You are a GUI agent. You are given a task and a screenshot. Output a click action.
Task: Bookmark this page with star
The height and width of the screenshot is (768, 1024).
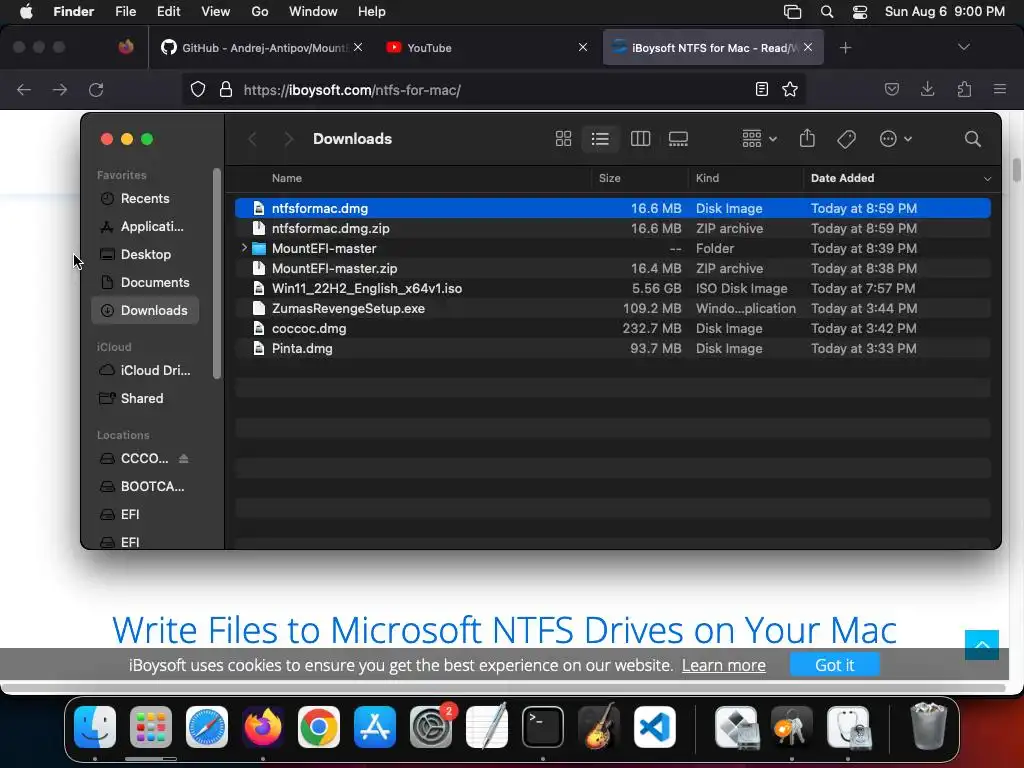790,89
